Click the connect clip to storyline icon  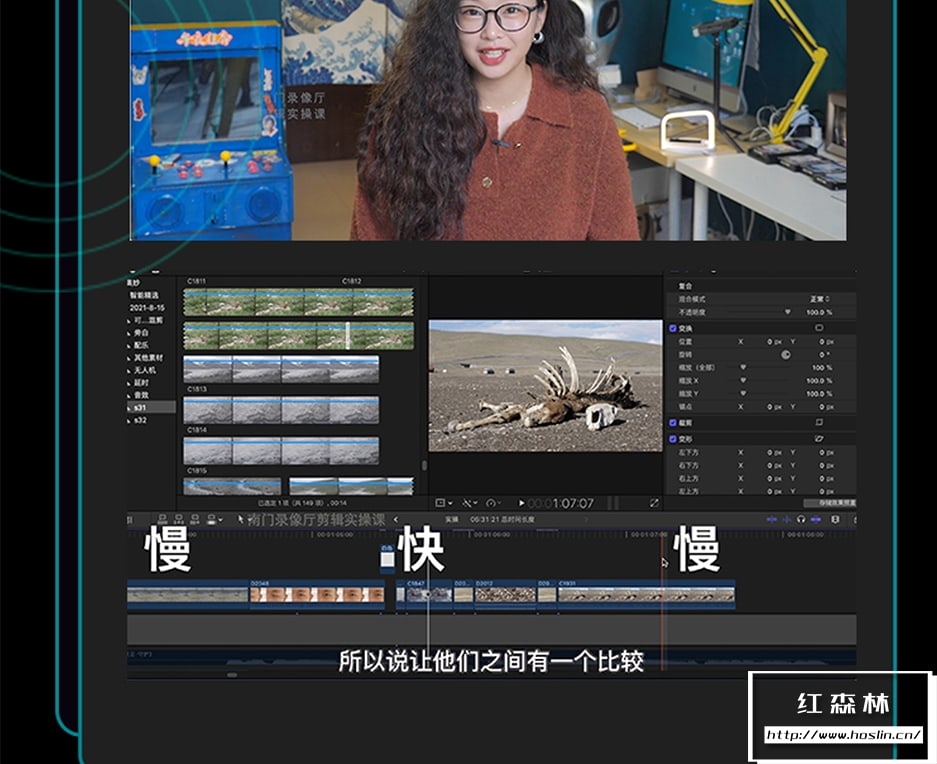pos(163,519)
